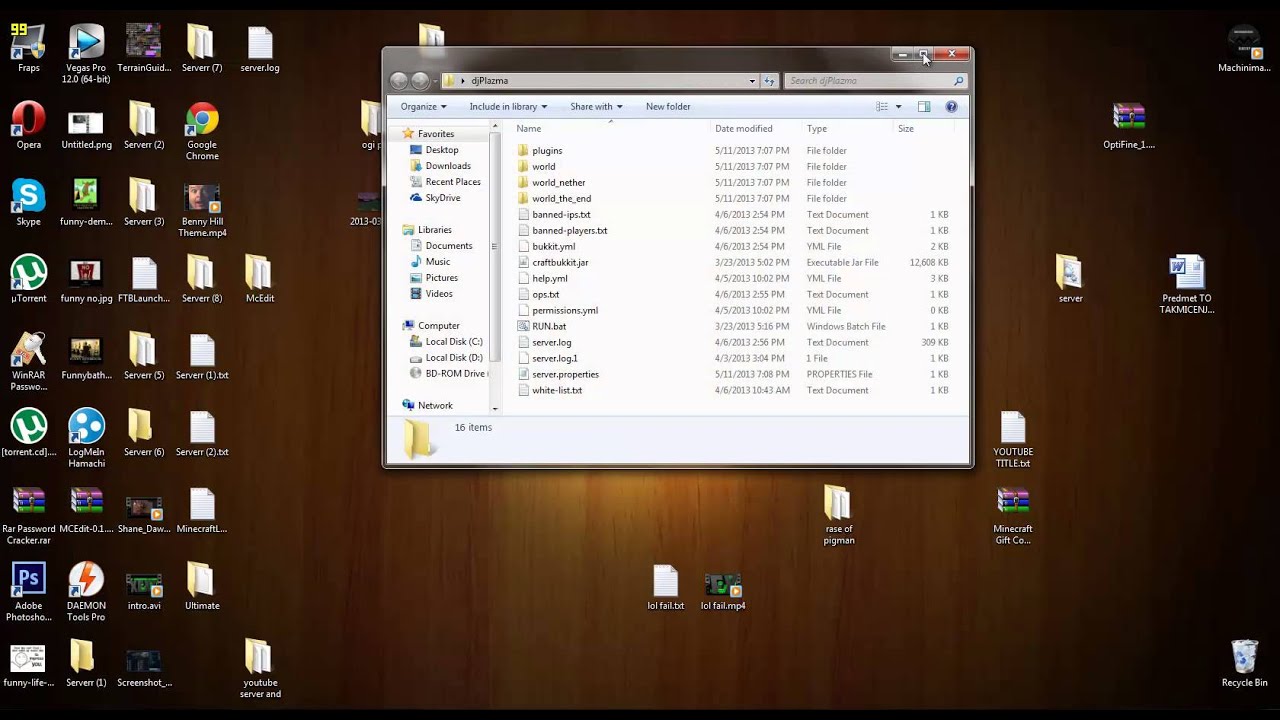Select the Minecraft Gift Co... archive icon
This screenshot has width=1280, height=720.
coord(1013,516)
